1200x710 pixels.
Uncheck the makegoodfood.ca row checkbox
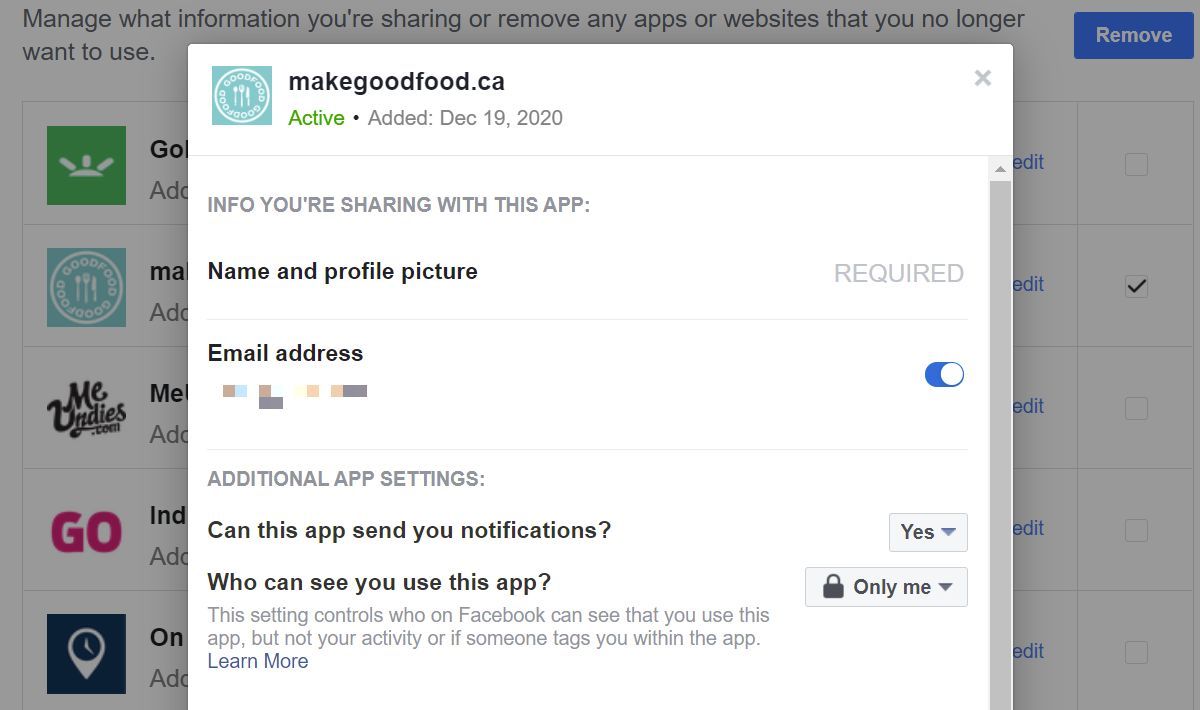point(1136,286)
